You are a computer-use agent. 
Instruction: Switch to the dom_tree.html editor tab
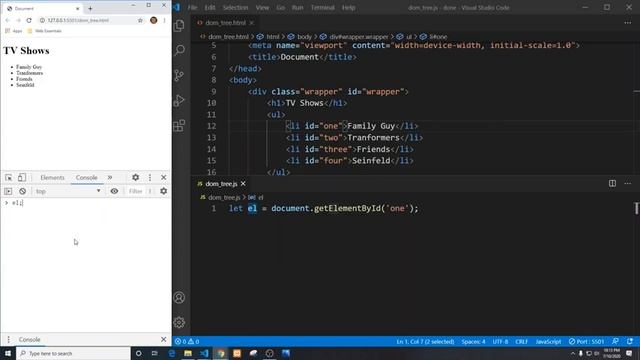(225, 23)
